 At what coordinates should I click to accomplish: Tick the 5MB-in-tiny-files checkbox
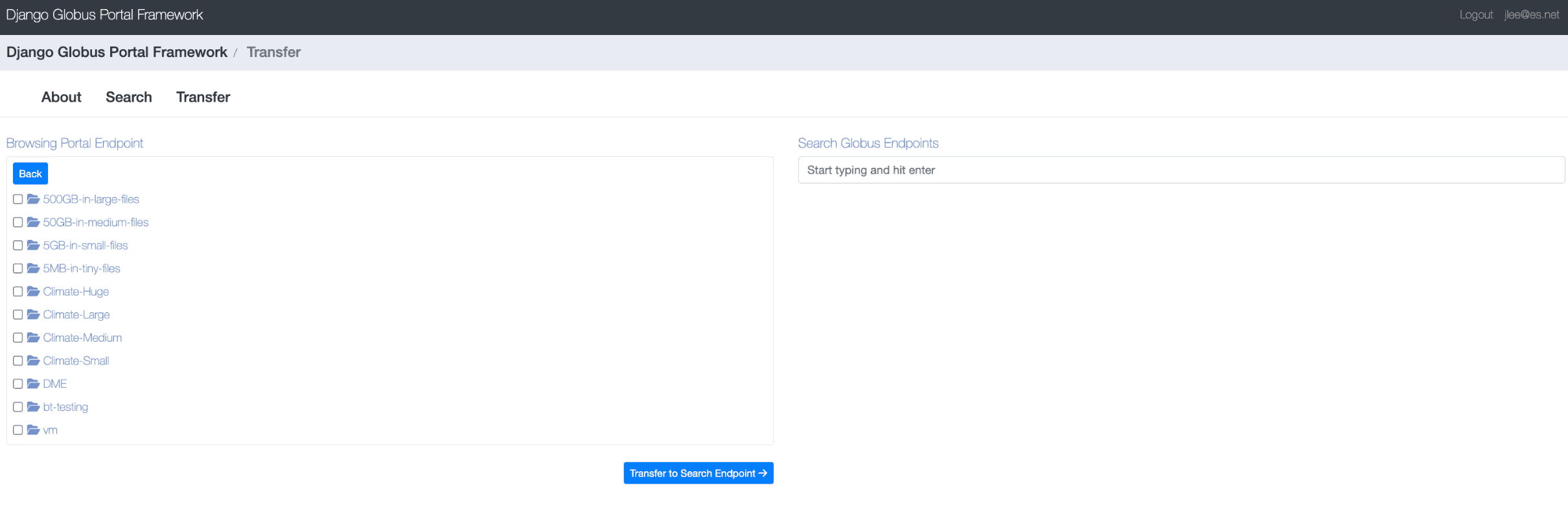click(x=18, y=268)
